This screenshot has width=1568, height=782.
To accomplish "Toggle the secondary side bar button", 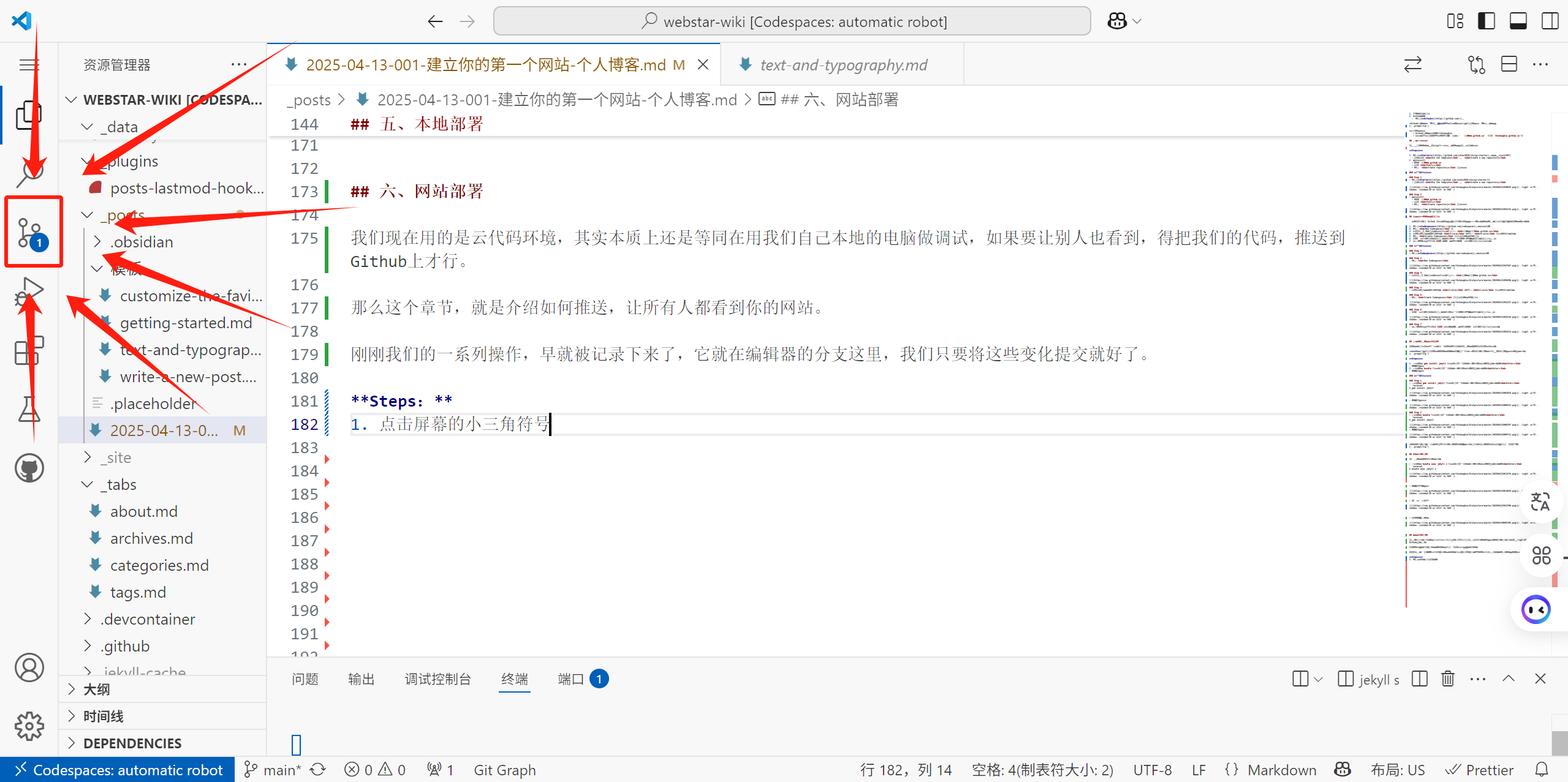I will coord(1550,21).
